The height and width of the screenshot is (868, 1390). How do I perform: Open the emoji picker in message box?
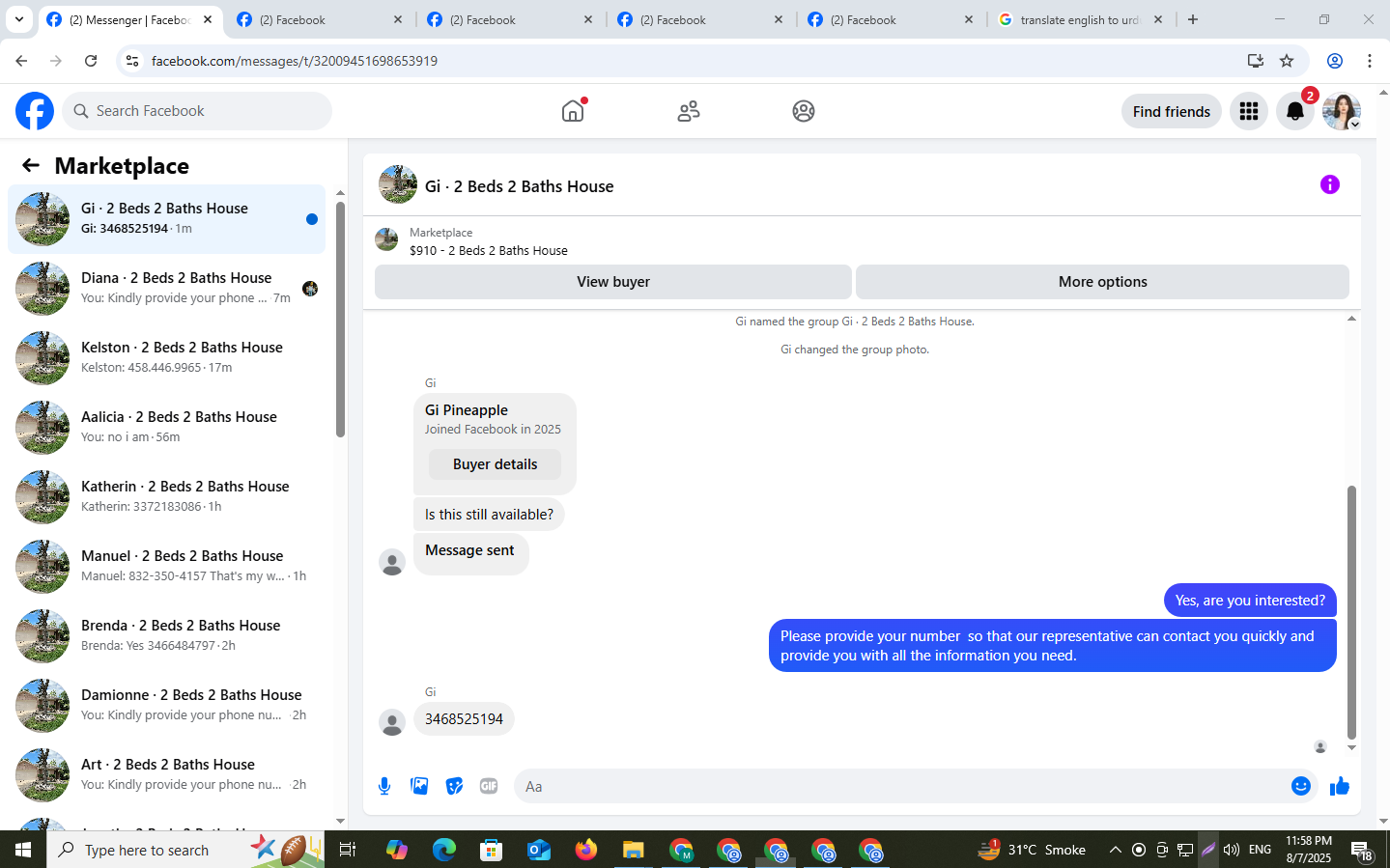(x=1301, y=786)
